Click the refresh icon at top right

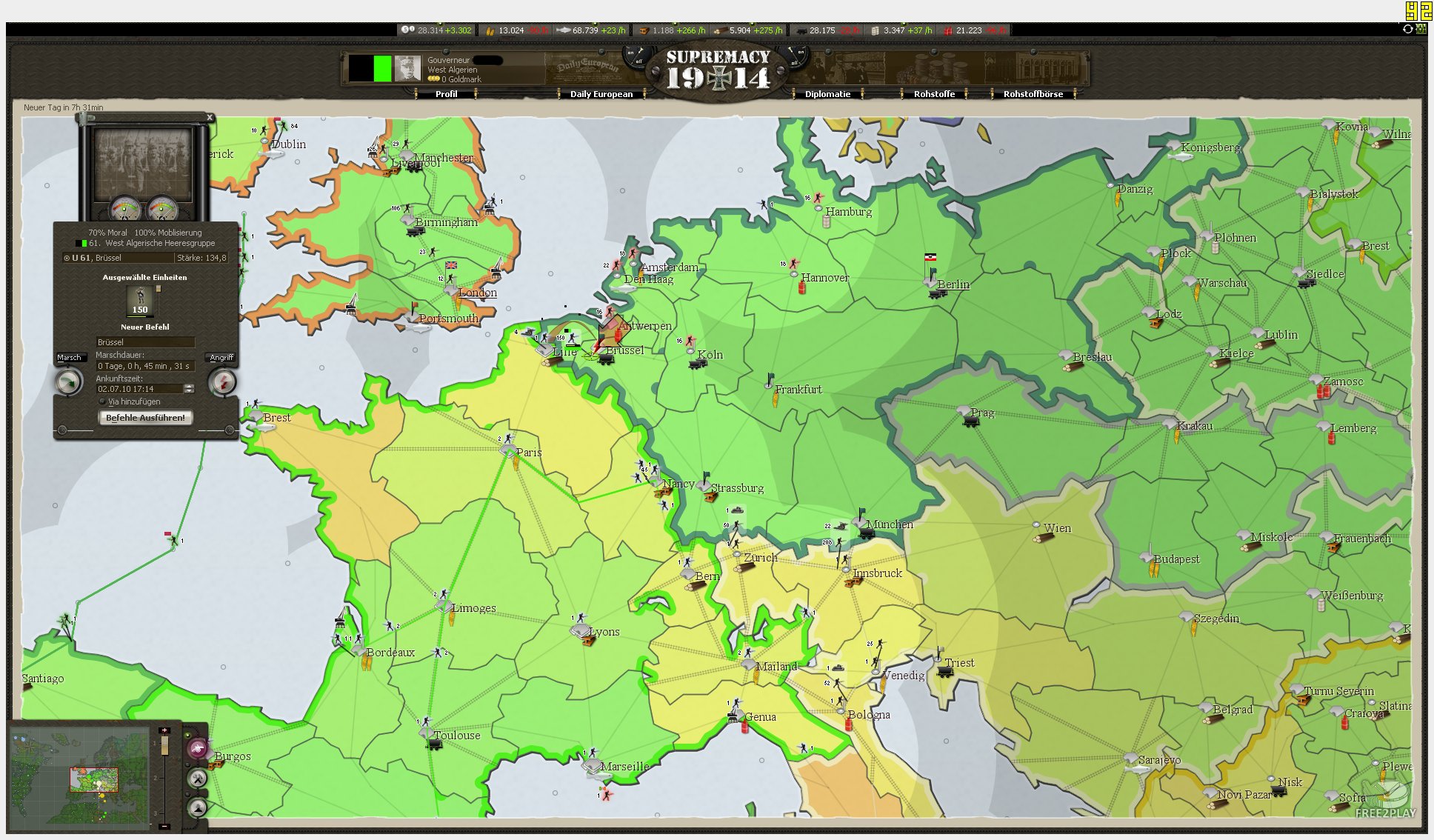click(x=1407, y=29)
